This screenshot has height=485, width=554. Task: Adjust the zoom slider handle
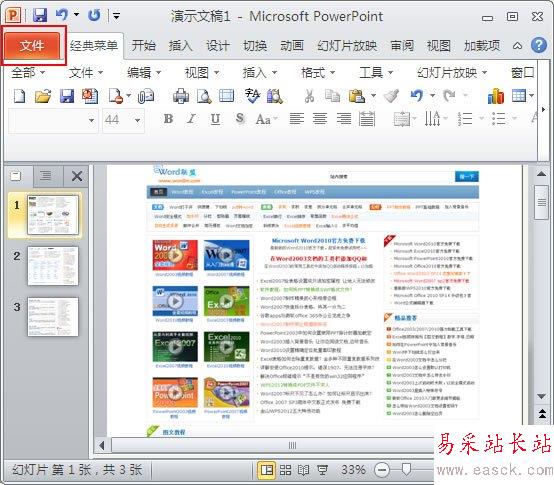(407, 470)
